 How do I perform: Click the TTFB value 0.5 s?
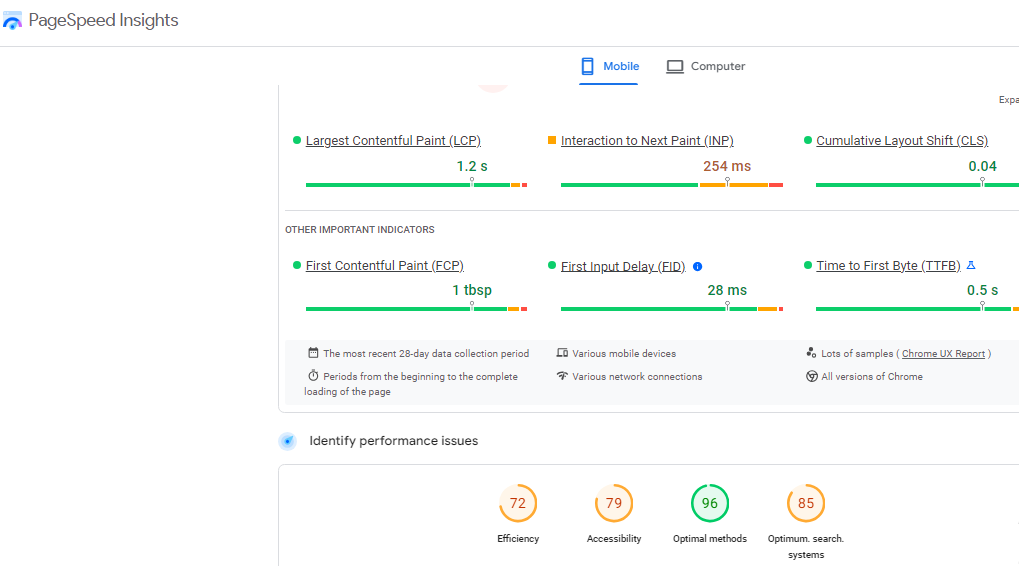(x=982, y=290)
